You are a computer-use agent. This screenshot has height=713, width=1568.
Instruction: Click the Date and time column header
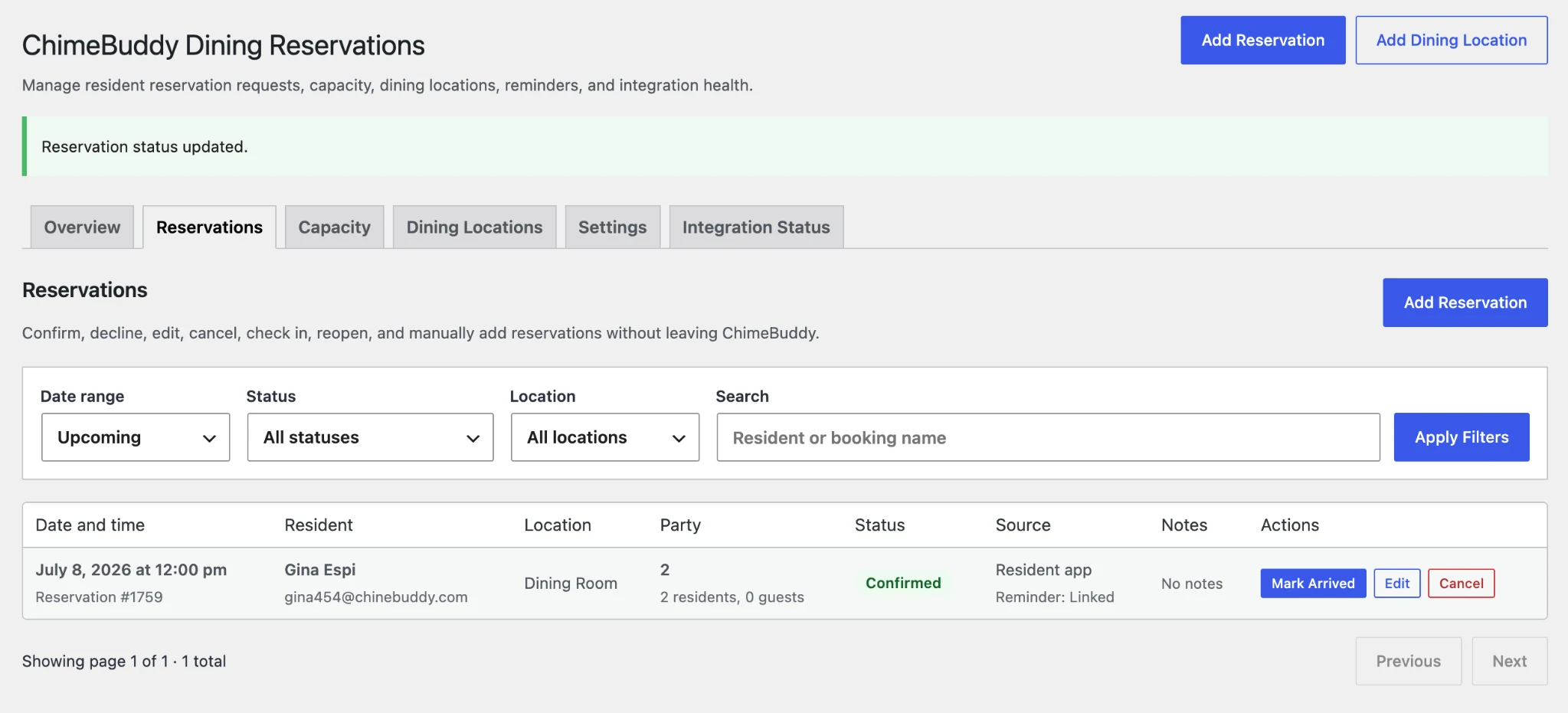90,525
